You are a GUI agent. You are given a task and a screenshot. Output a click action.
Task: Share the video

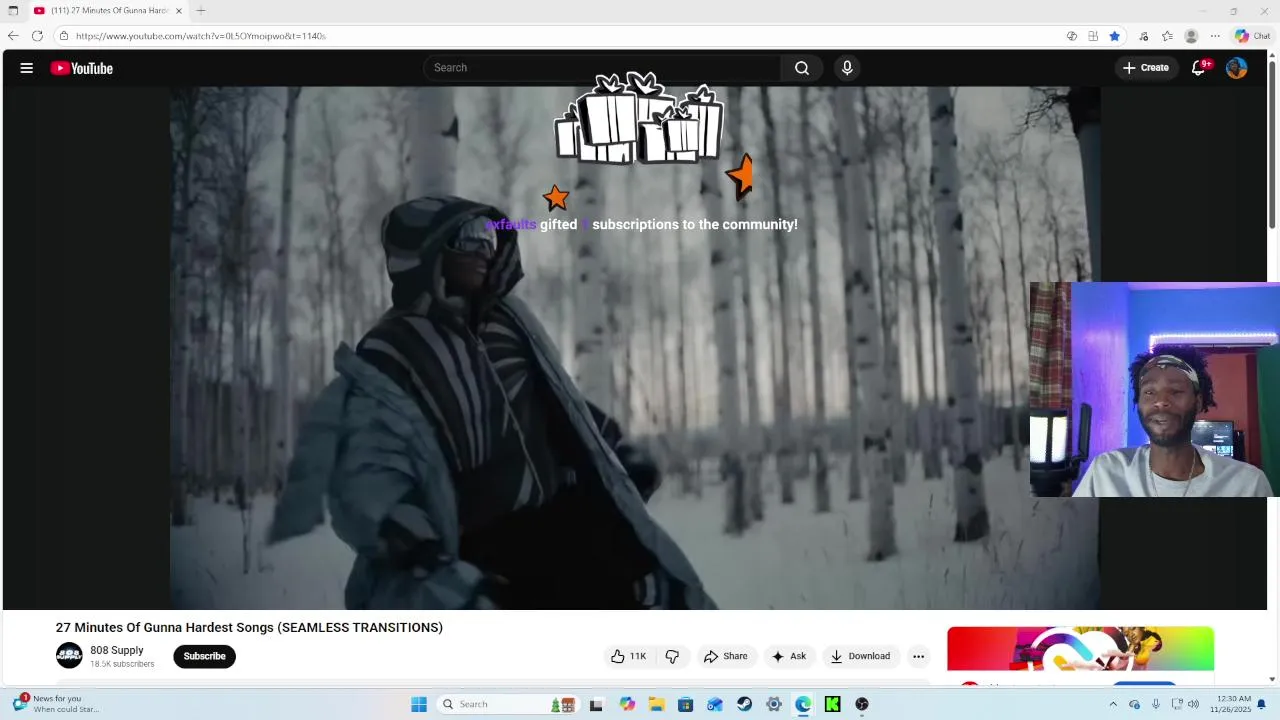(726, 656)
